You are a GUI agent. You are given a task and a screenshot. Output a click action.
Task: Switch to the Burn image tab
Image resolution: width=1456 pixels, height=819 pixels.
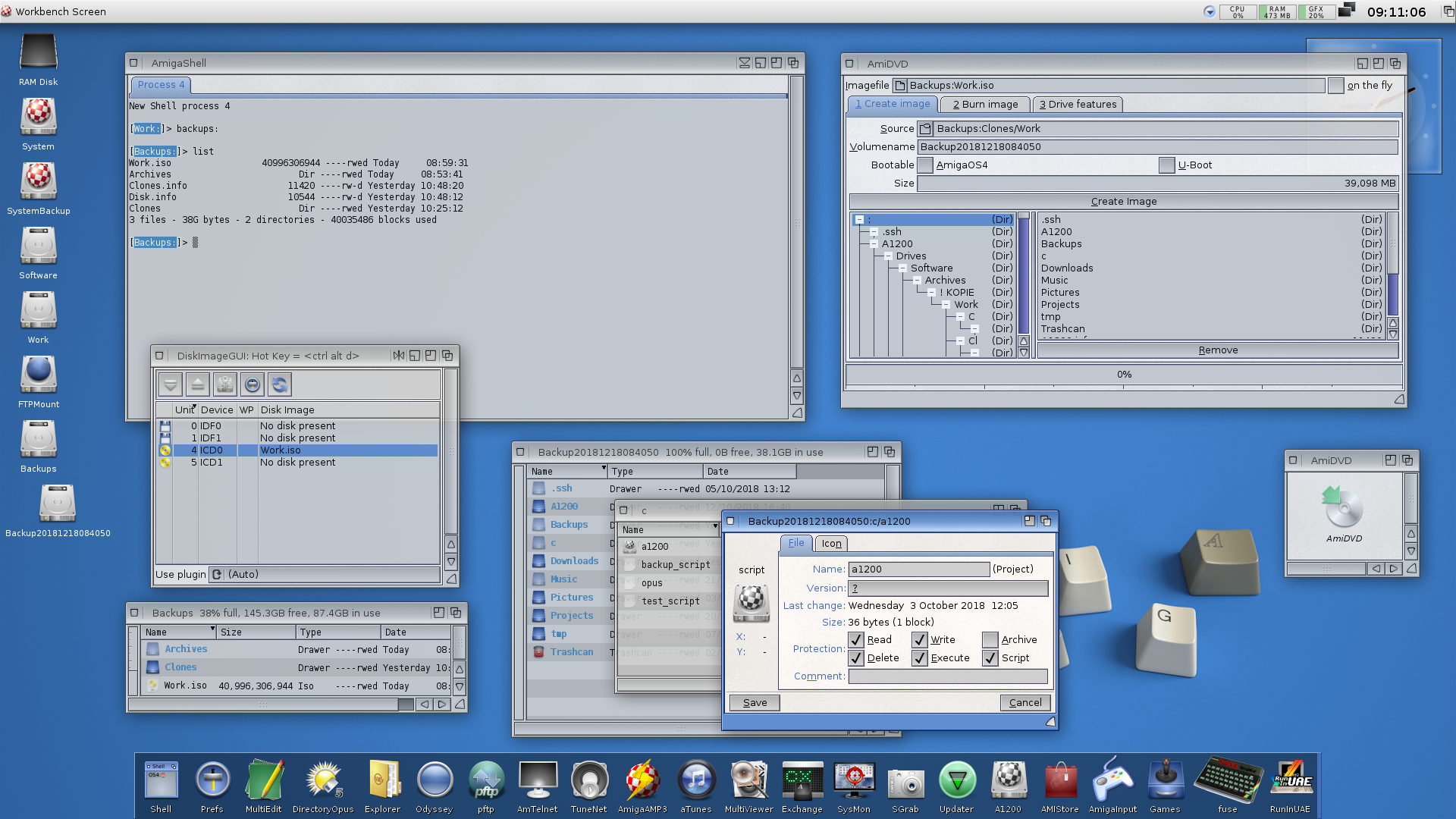985,105
